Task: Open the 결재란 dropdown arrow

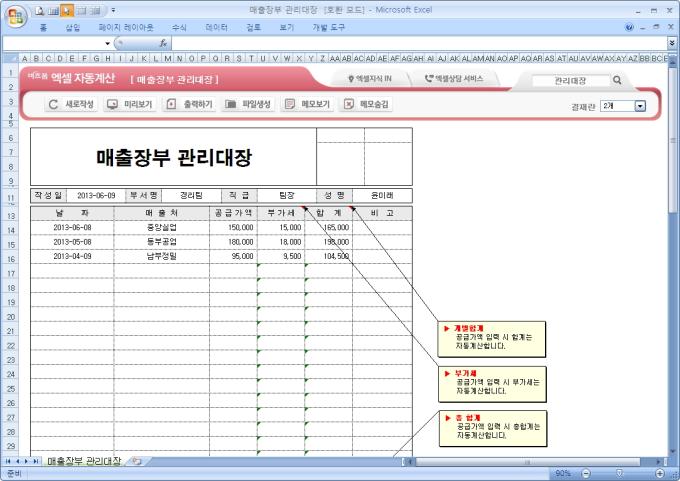Action: [x=640, y=106]
